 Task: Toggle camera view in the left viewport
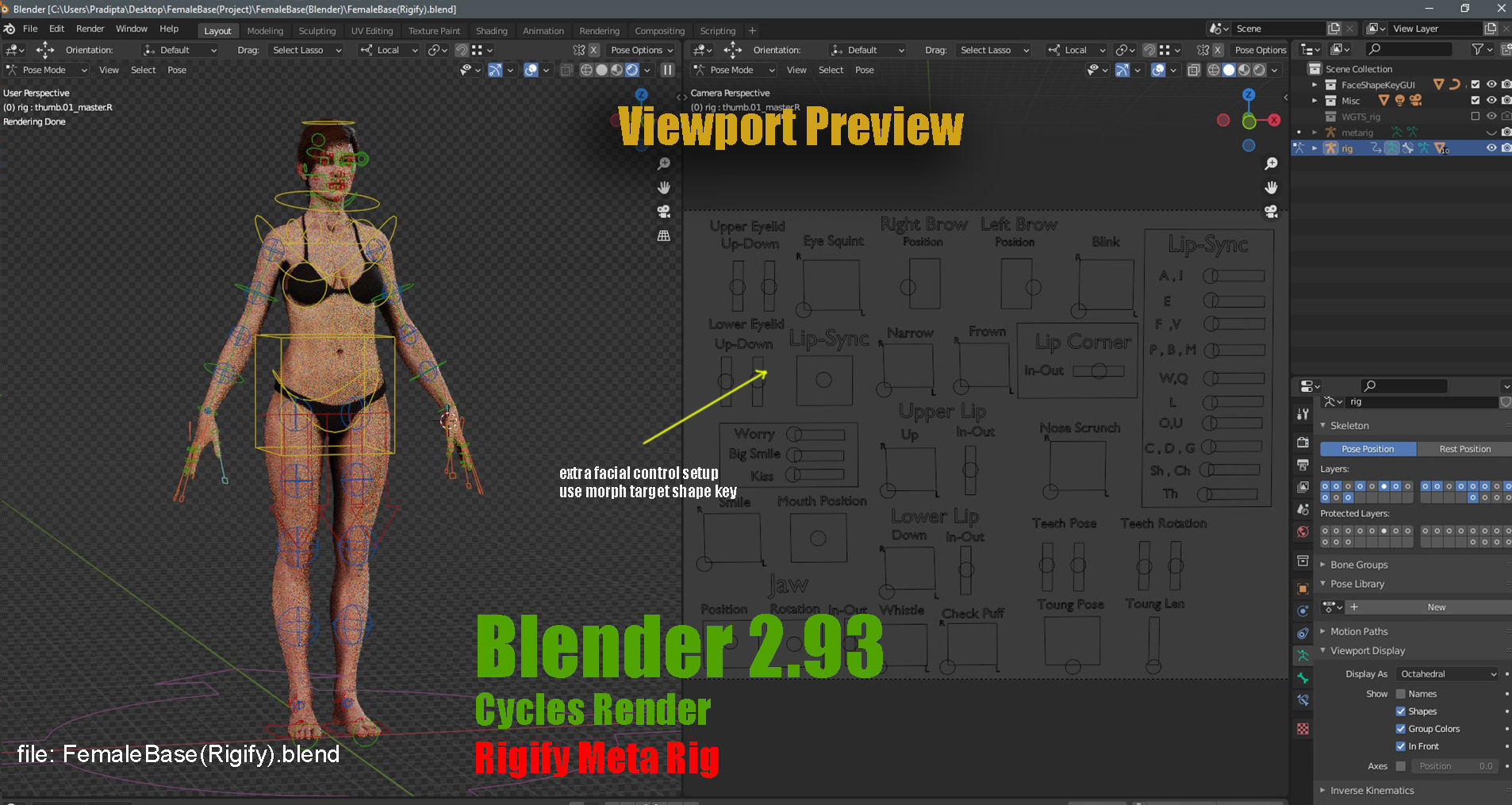pos(664,212)
